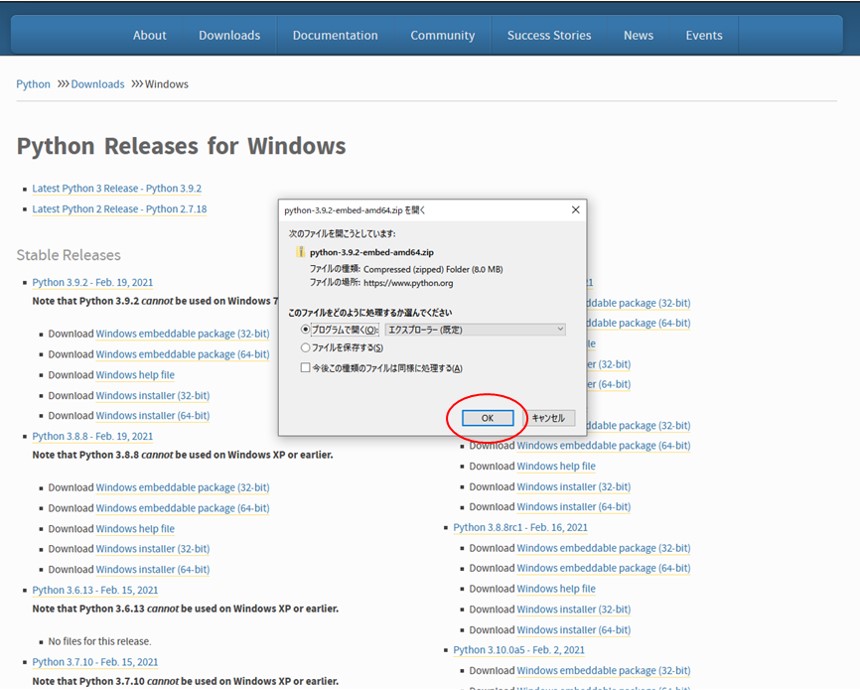Viewport: 860px width, 690px height.
Task: Open the Latest Python 3 Release - Python 3.9.2 link
Action: click(117, 188)
